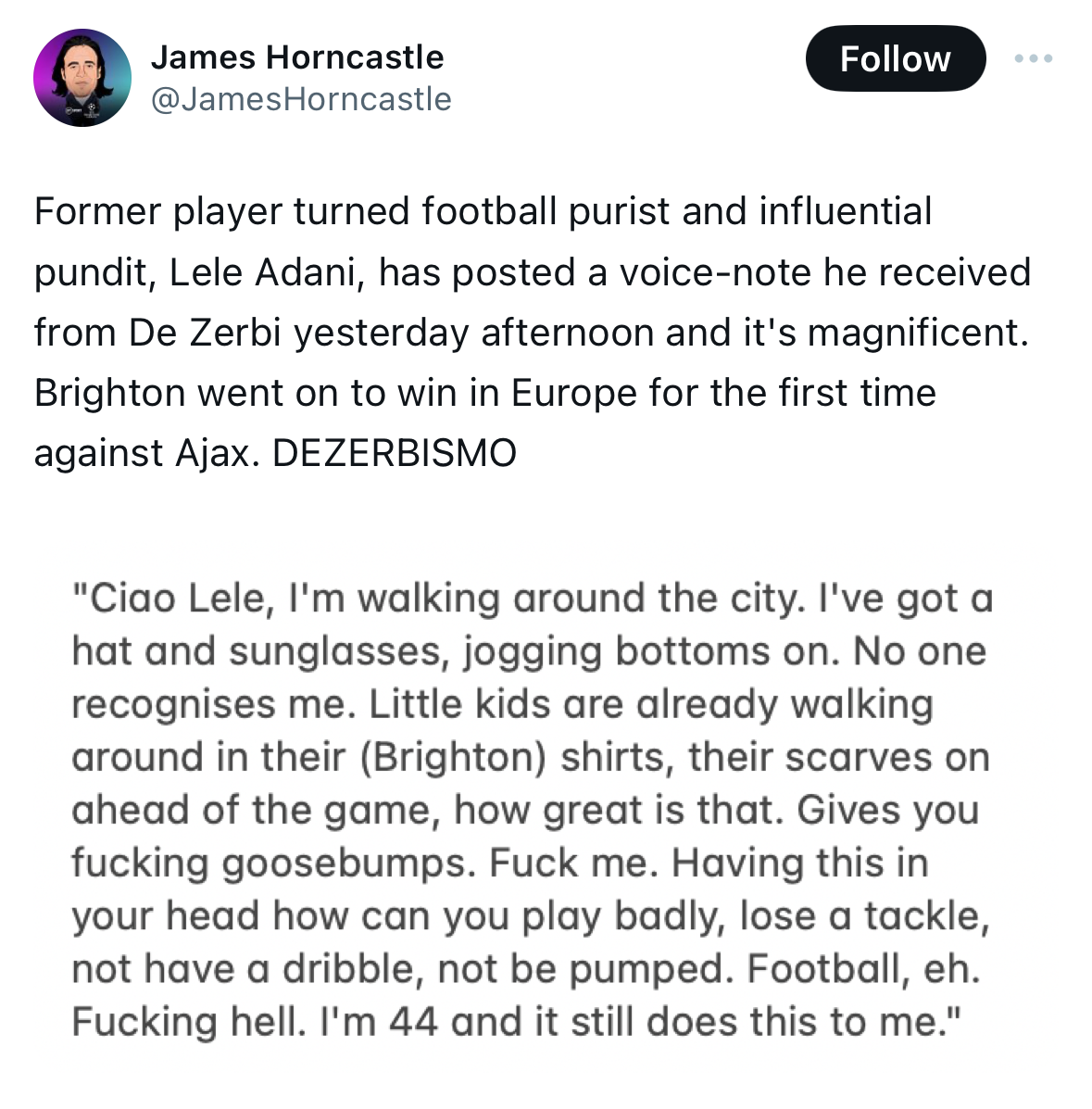Viewport: 1092px width, 1109px height.
Task: Click the word DEZERBISMO in the tweet
Action: [x=395, y=453]
